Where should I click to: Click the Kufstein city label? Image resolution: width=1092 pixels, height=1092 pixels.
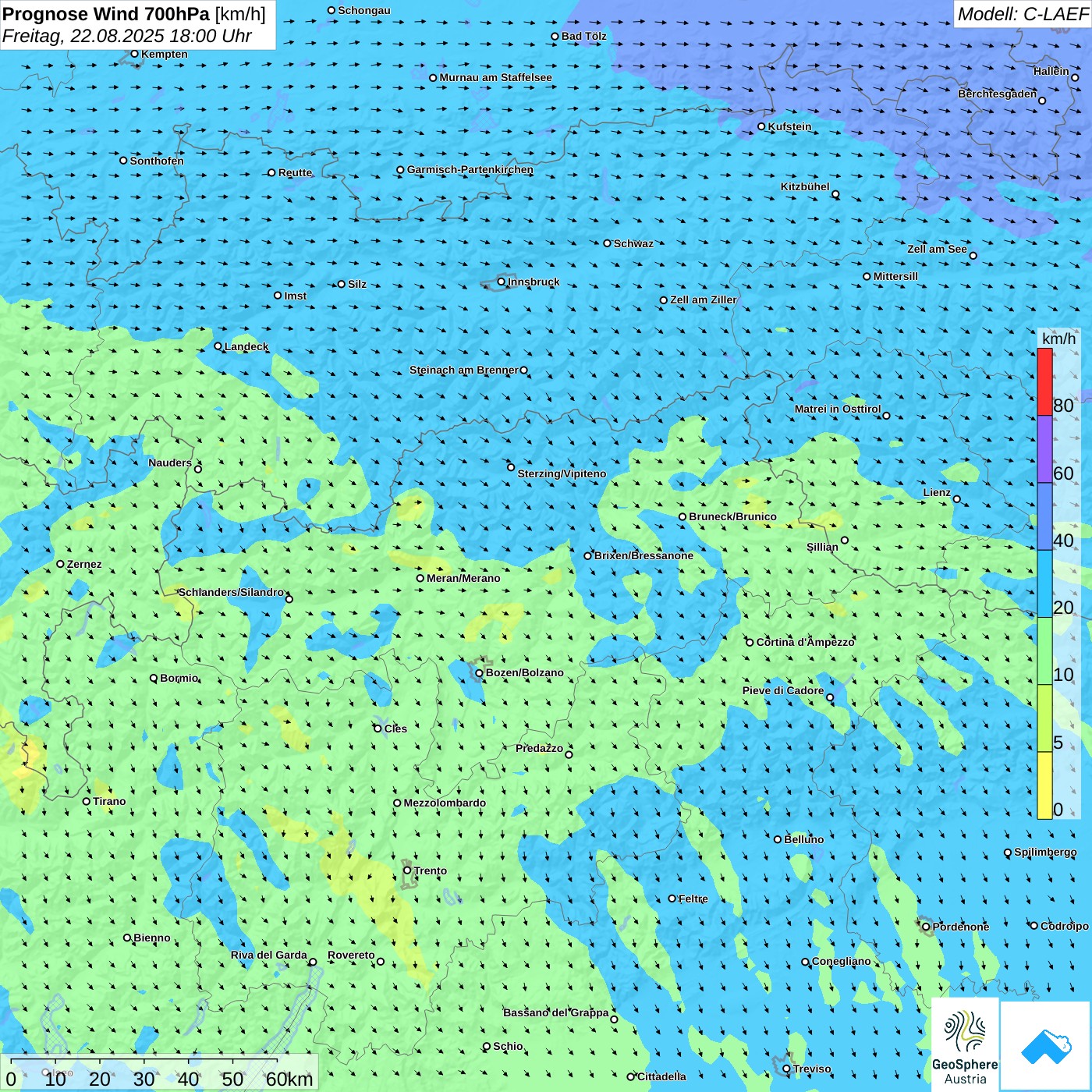(789, 126)
